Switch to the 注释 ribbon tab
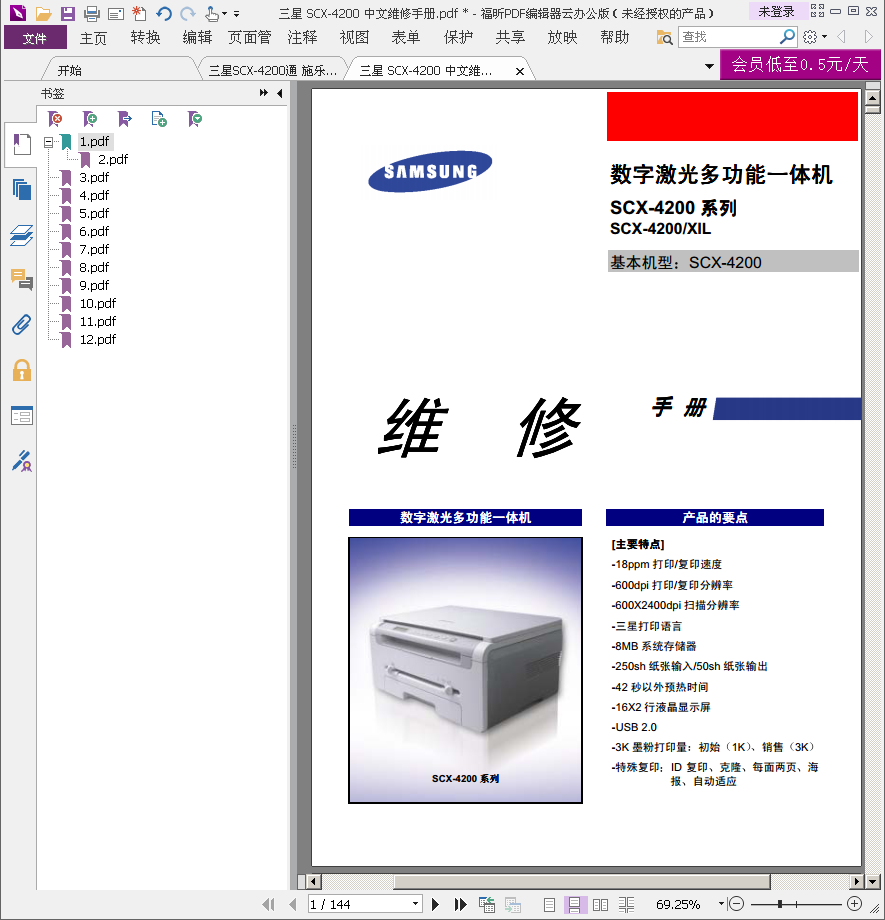The image size is (885, 920). pyautogui.click(x=302, y=38)
